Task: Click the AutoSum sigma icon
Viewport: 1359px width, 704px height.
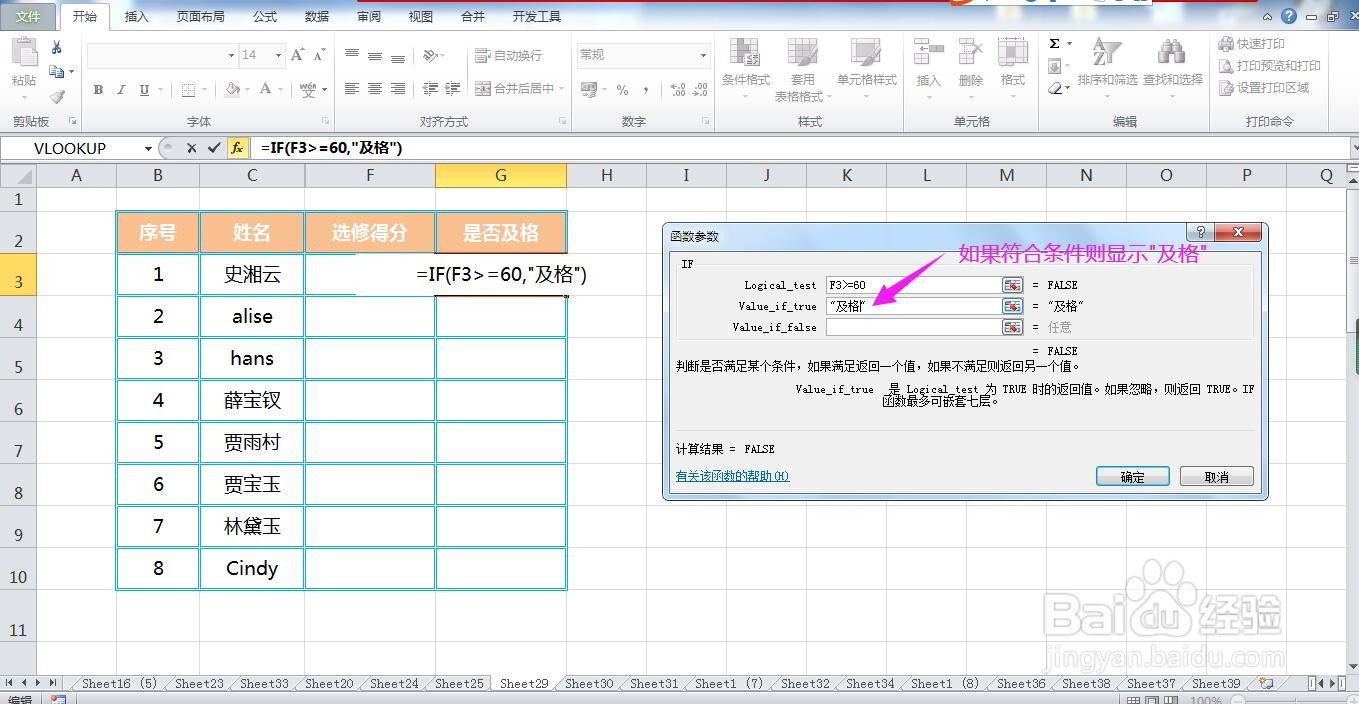Action: pyautogui.click(x=1055, y=44)
